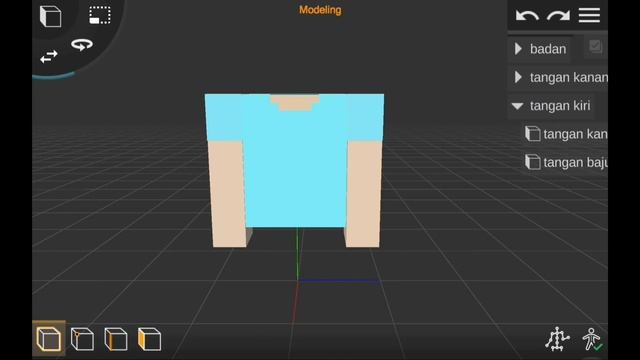
Task: Select edge mode cube icon
Action: point(116,339)
